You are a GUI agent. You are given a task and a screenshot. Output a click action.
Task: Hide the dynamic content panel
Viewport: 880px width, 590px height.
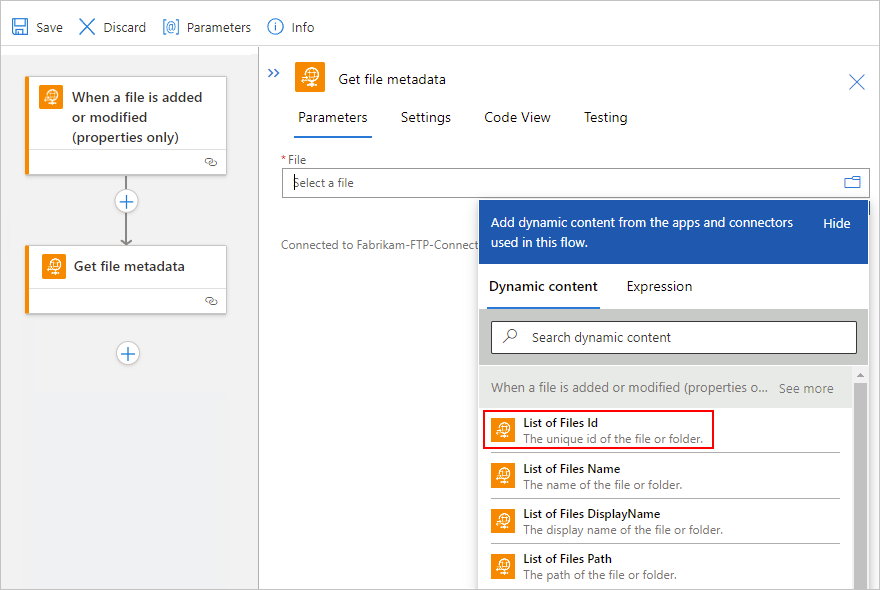836,223
